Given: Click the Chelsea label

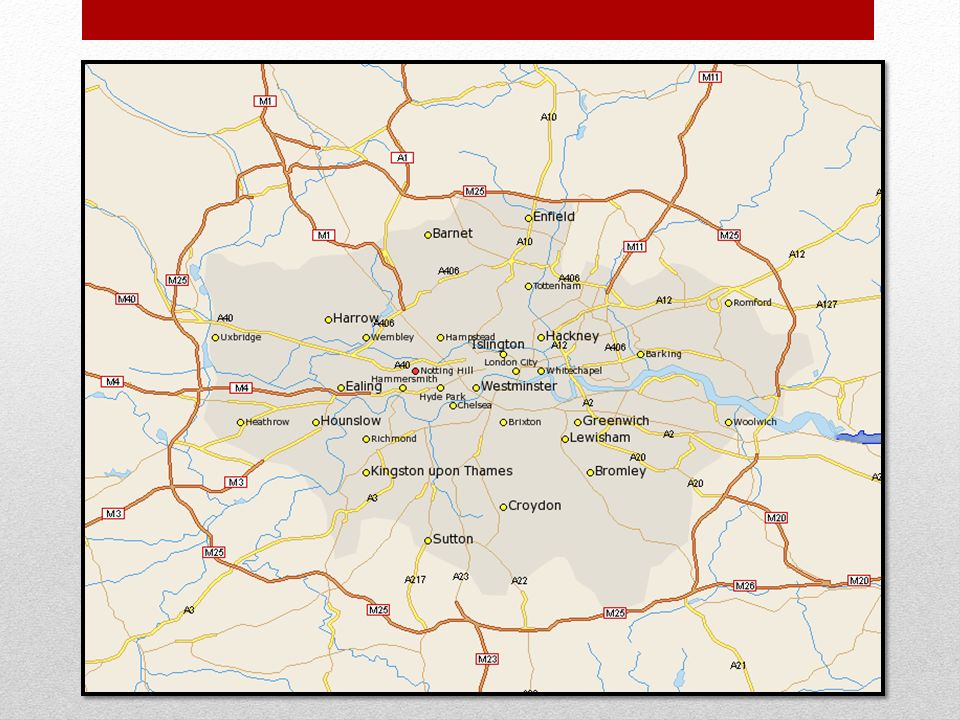Looking at the screenshot, I should coord(474,405).
